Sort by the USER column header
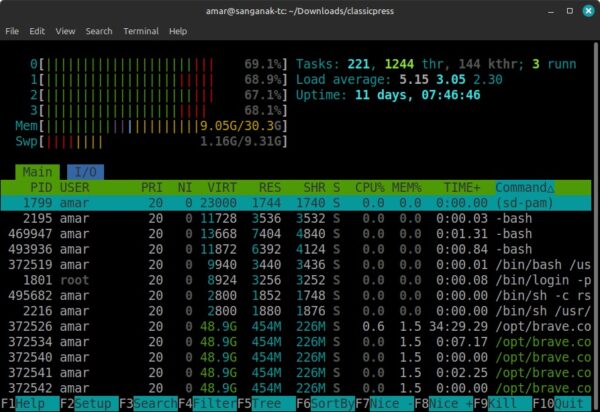Viewport: 600px width, 412px height. (75, 187)
